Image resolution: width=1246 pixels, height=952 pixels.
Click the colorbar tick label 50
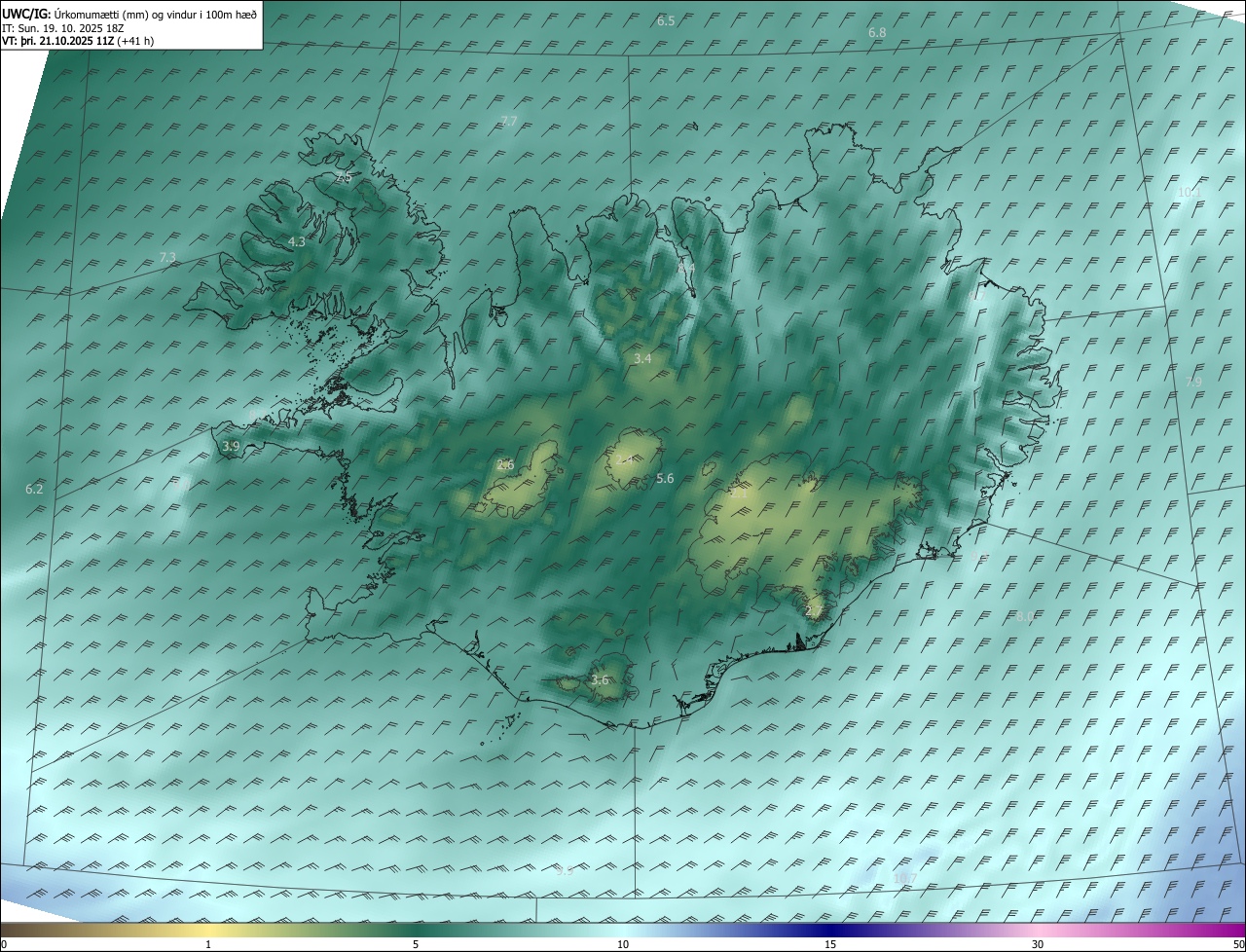click(1238, 944)
